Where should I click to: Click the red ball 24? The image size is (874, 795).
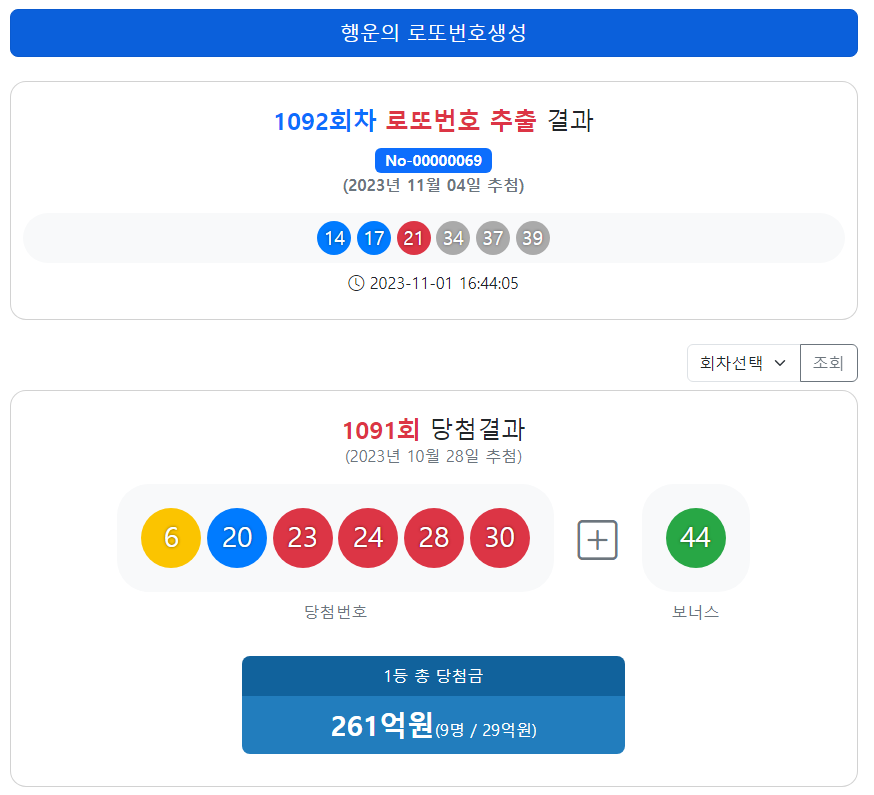tap(368, 538)
